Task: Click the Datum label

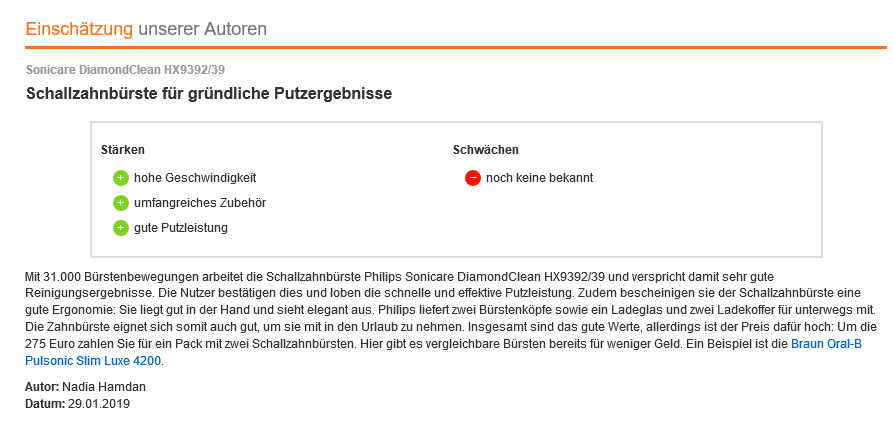Action: (44, 404)
